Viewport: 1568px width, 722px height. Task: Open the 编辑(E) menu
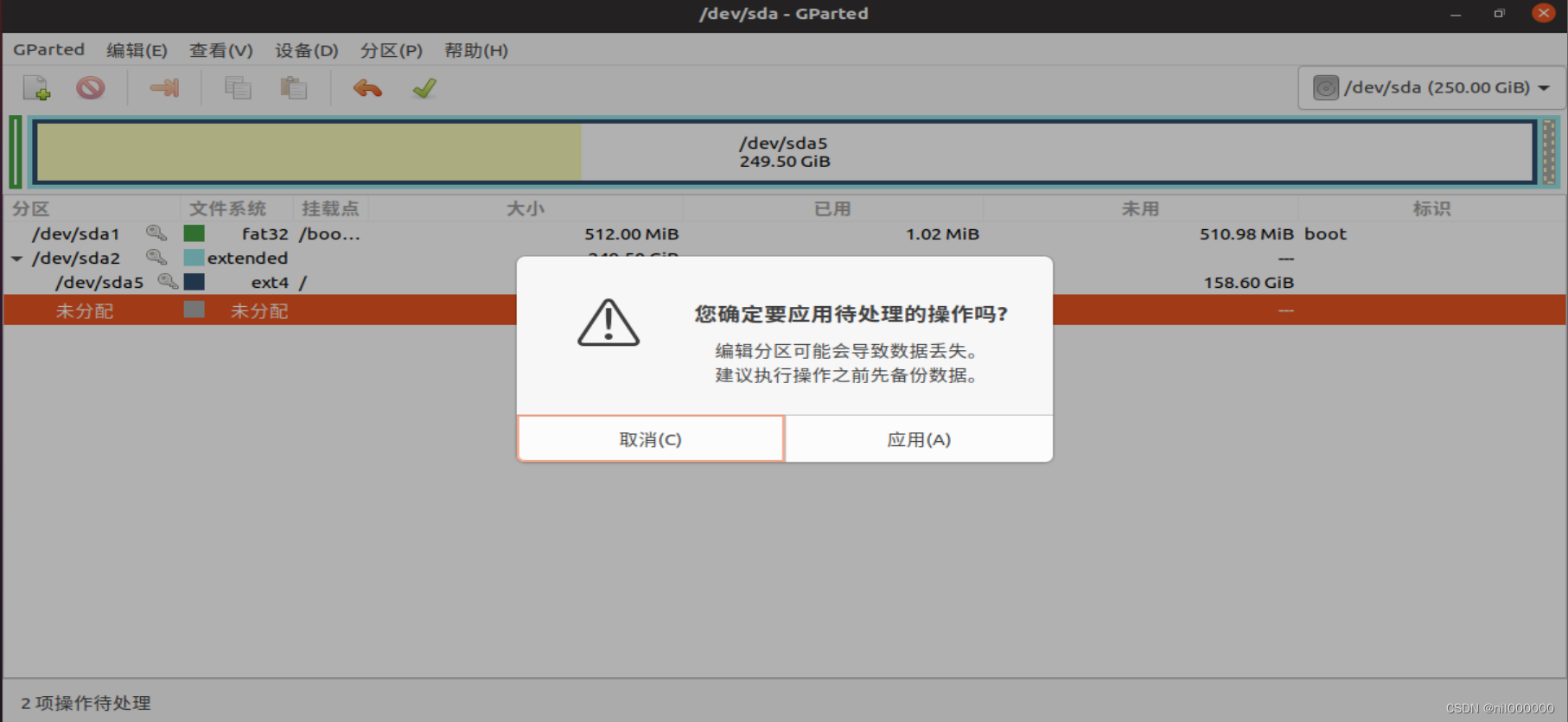[137, 50]
